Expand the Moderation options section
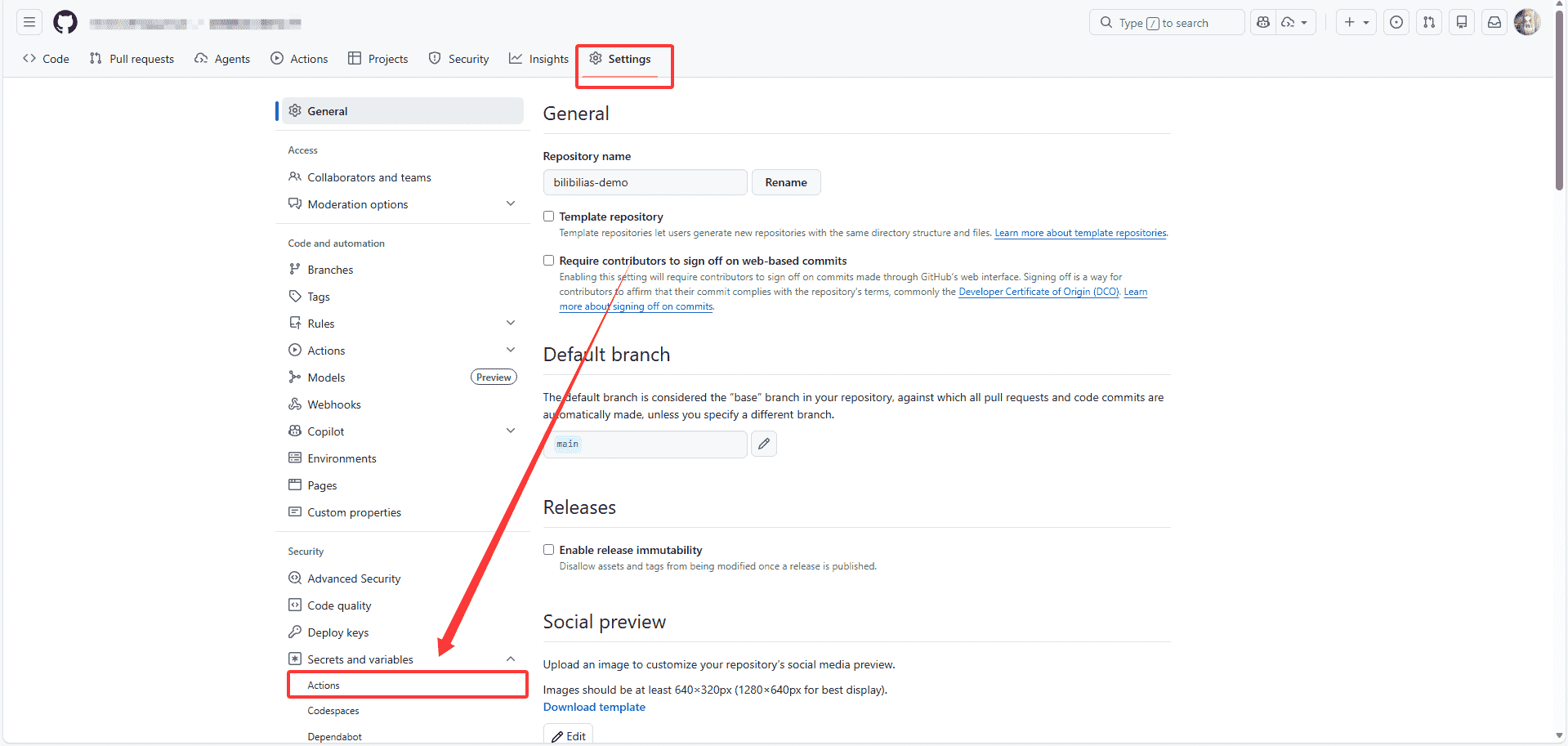The height and width of the screenshot is (746, 1568). tap(511, 204)
